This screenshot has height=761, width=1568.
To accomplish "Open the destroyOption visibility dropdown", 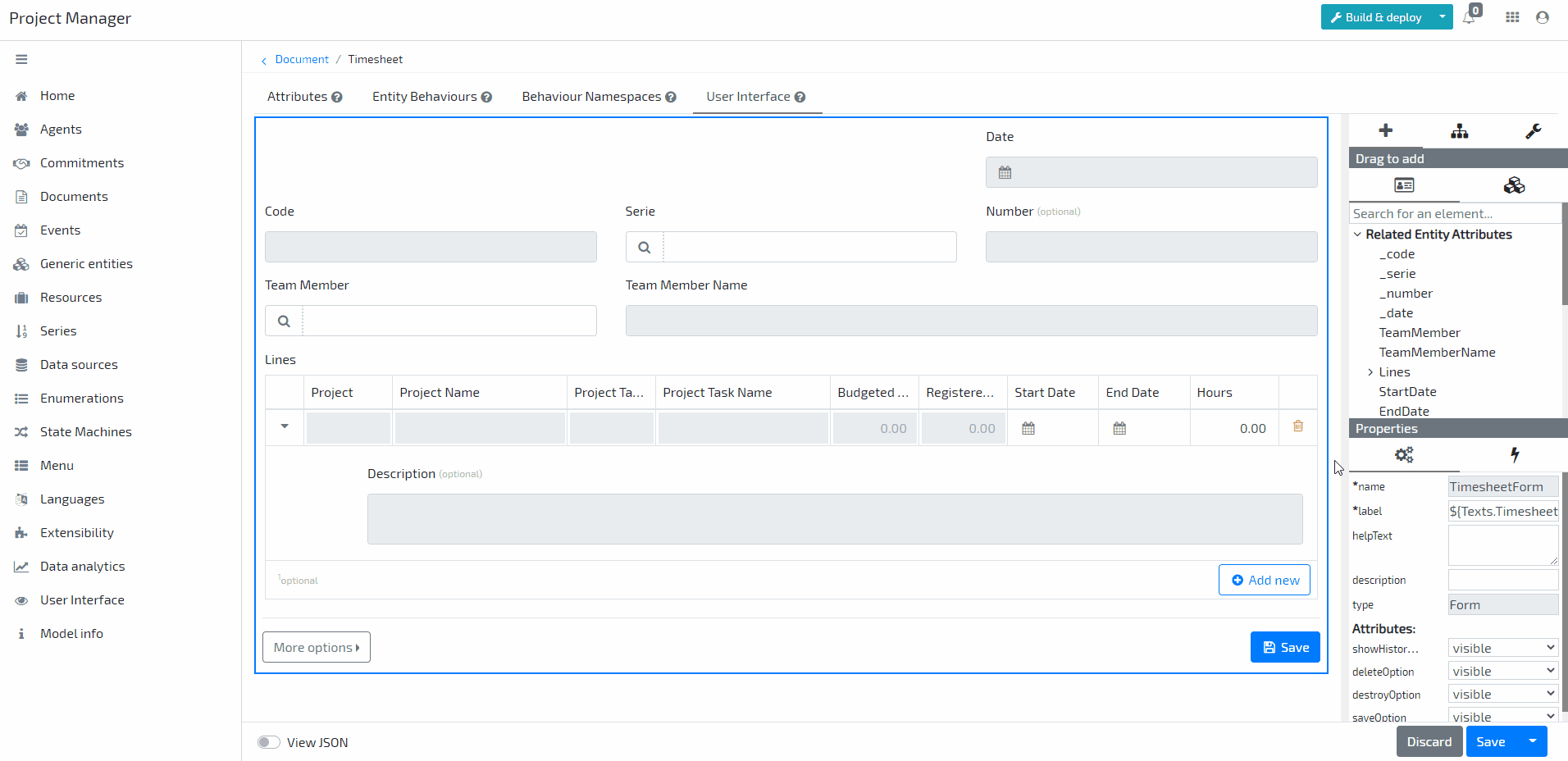I will pyautogui.click(x=1503, y=694).
